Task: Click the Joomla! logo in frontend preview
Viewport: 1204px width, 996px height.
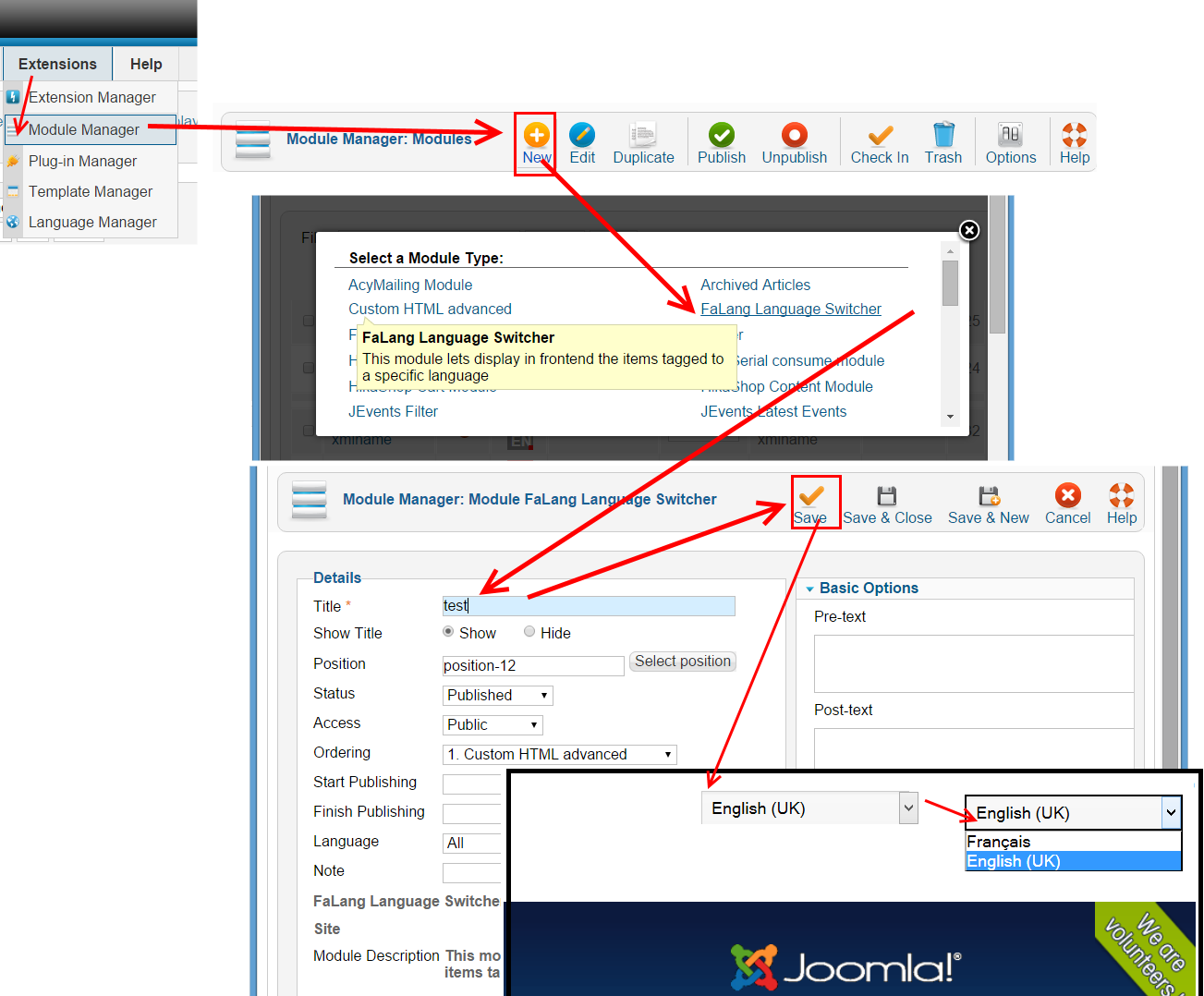Action: pyautogui.click(x=846, y=966)
